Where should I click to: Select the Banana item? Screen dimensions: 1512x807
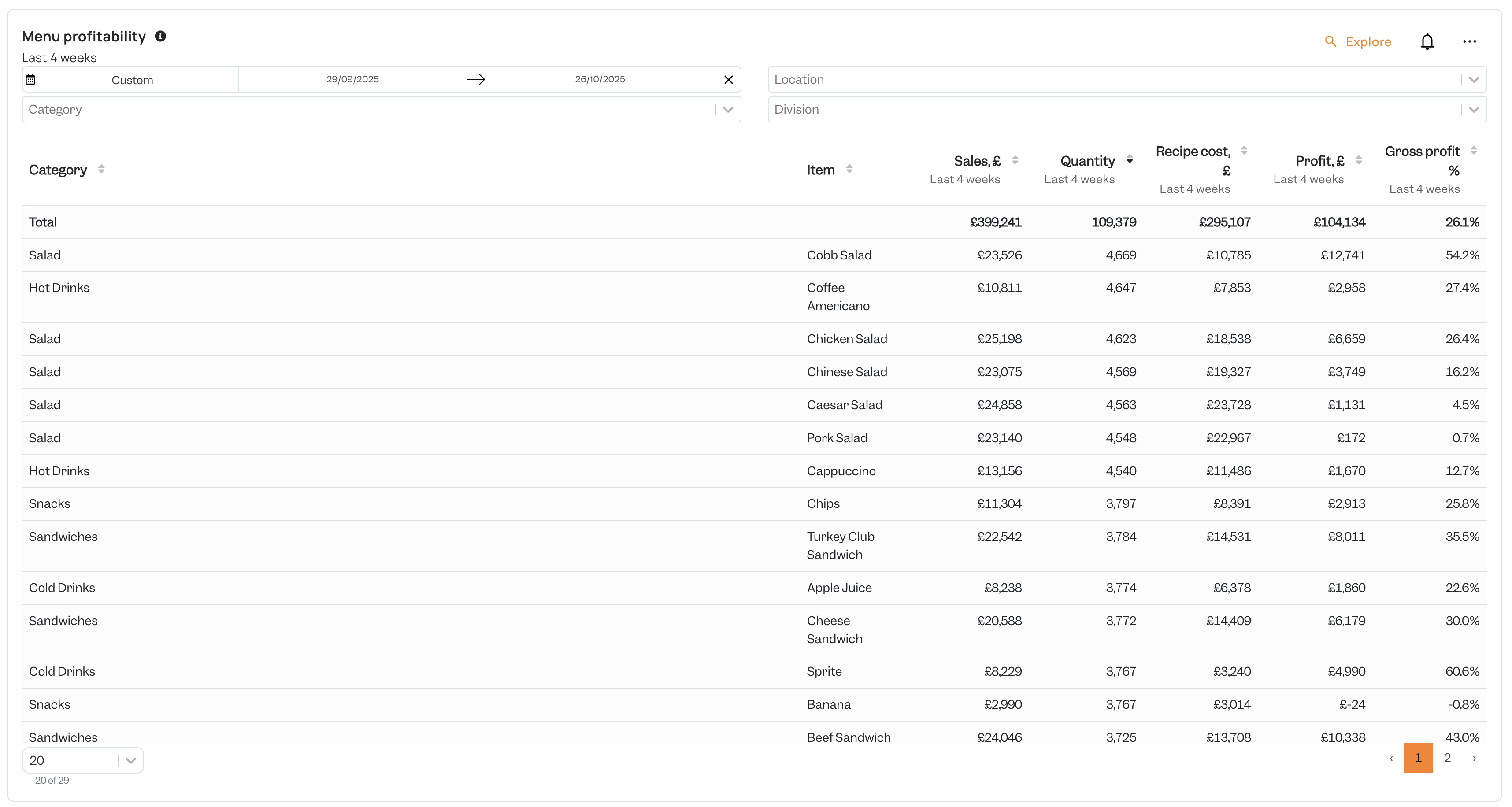pyautogui.click(x=828, y=704)
